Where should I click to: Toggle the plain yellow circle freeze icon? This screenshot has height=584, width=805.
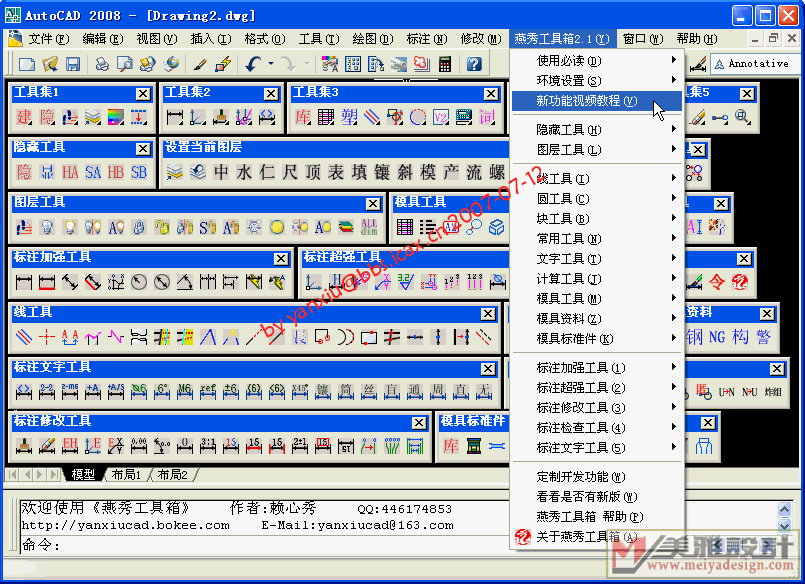[277, 227]
